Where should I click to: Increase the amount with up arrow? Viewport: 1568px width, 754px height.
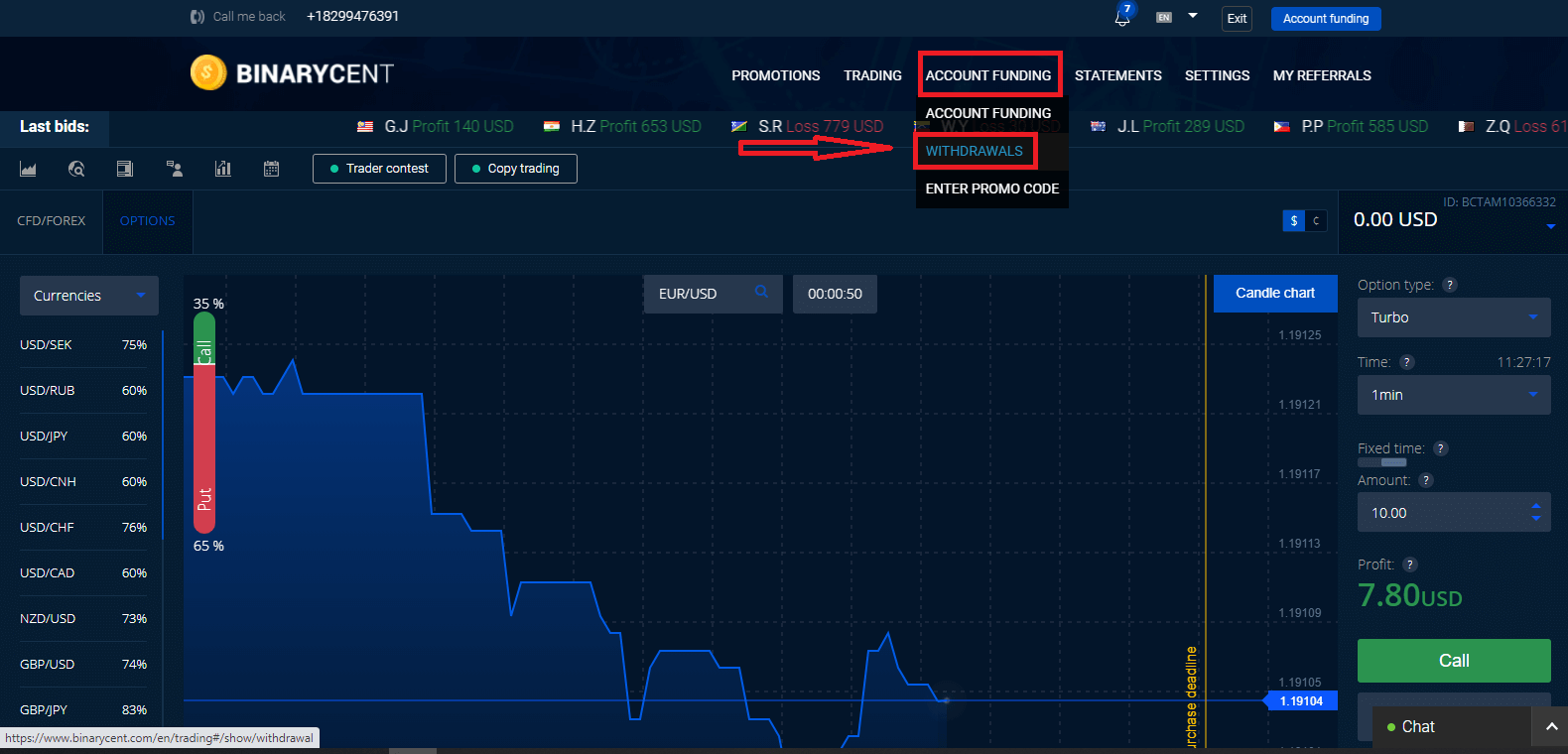[x=1536, y=506]
